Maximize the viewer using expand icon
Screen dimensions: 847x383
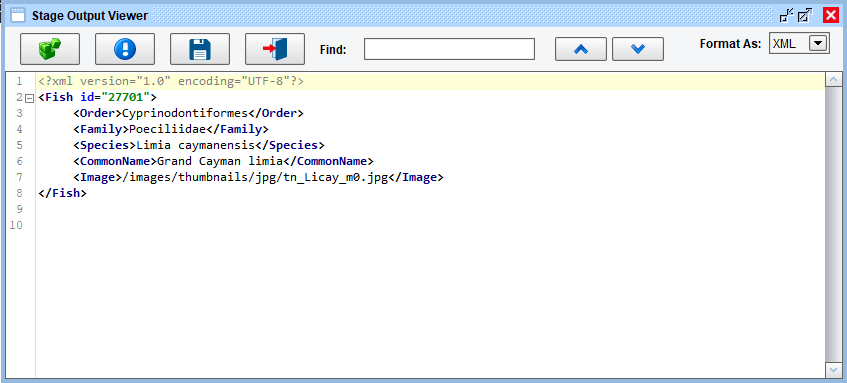(x=805, y=16)
